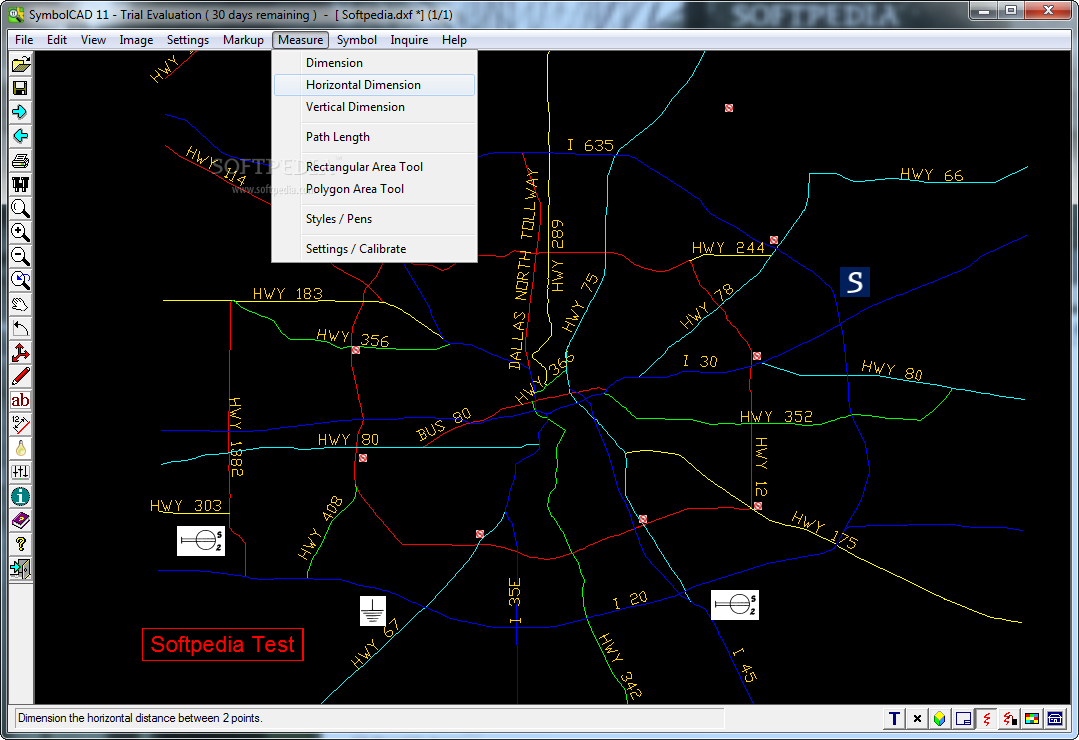Click the slider settings icon
Image resolution: width=1079 pixels, height=740 pixels.
click(x=21, y=472)
